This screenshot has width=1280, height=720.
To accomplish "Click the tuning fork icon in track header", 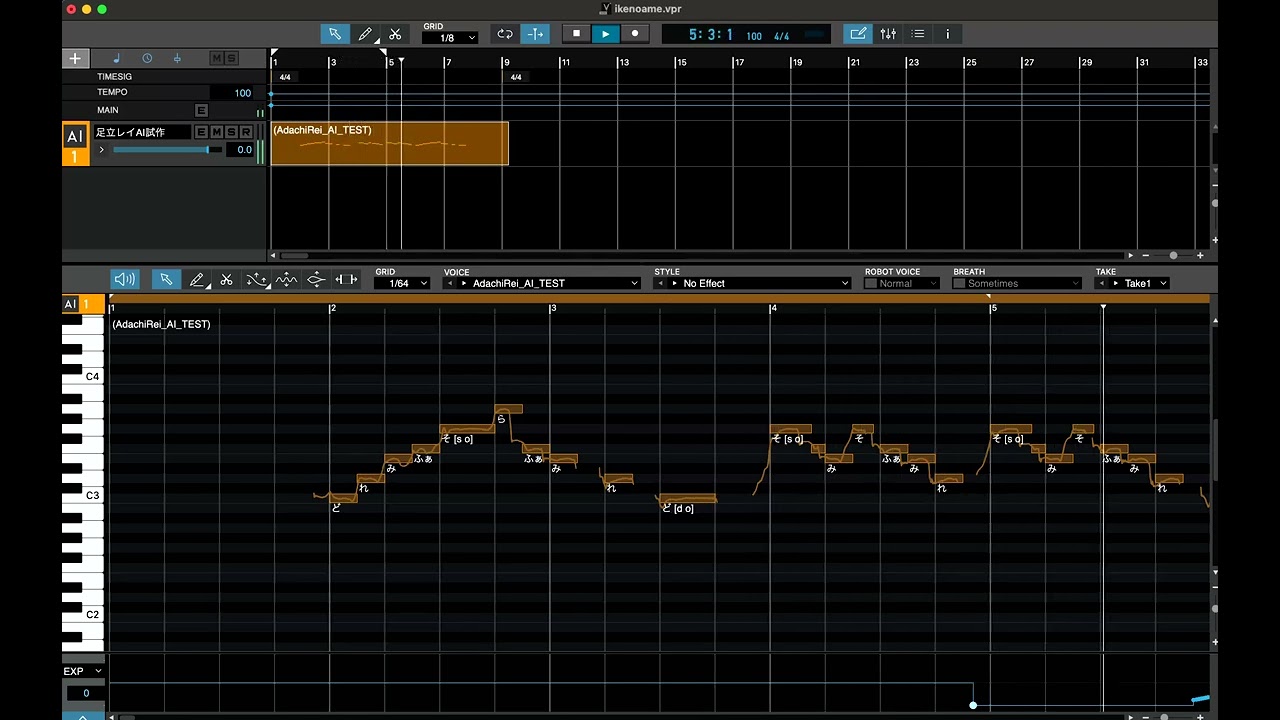I will pyautogui.click(x=177, y=58).
